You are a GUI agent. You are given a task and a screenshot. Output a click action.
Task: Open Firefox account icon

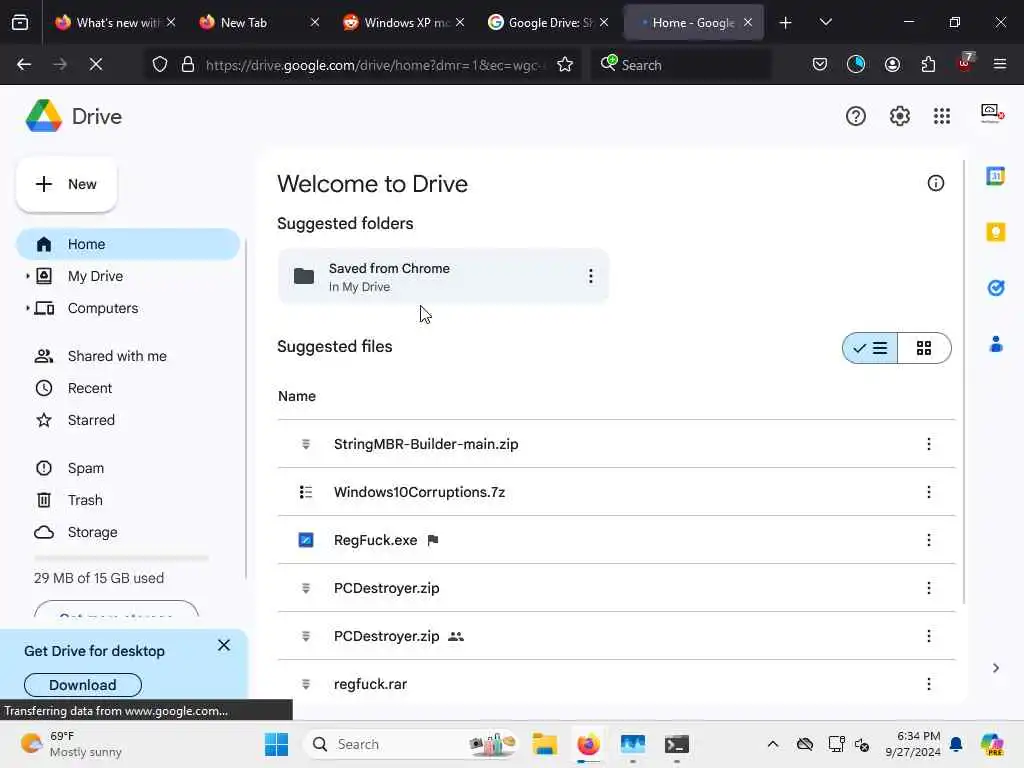892,65
